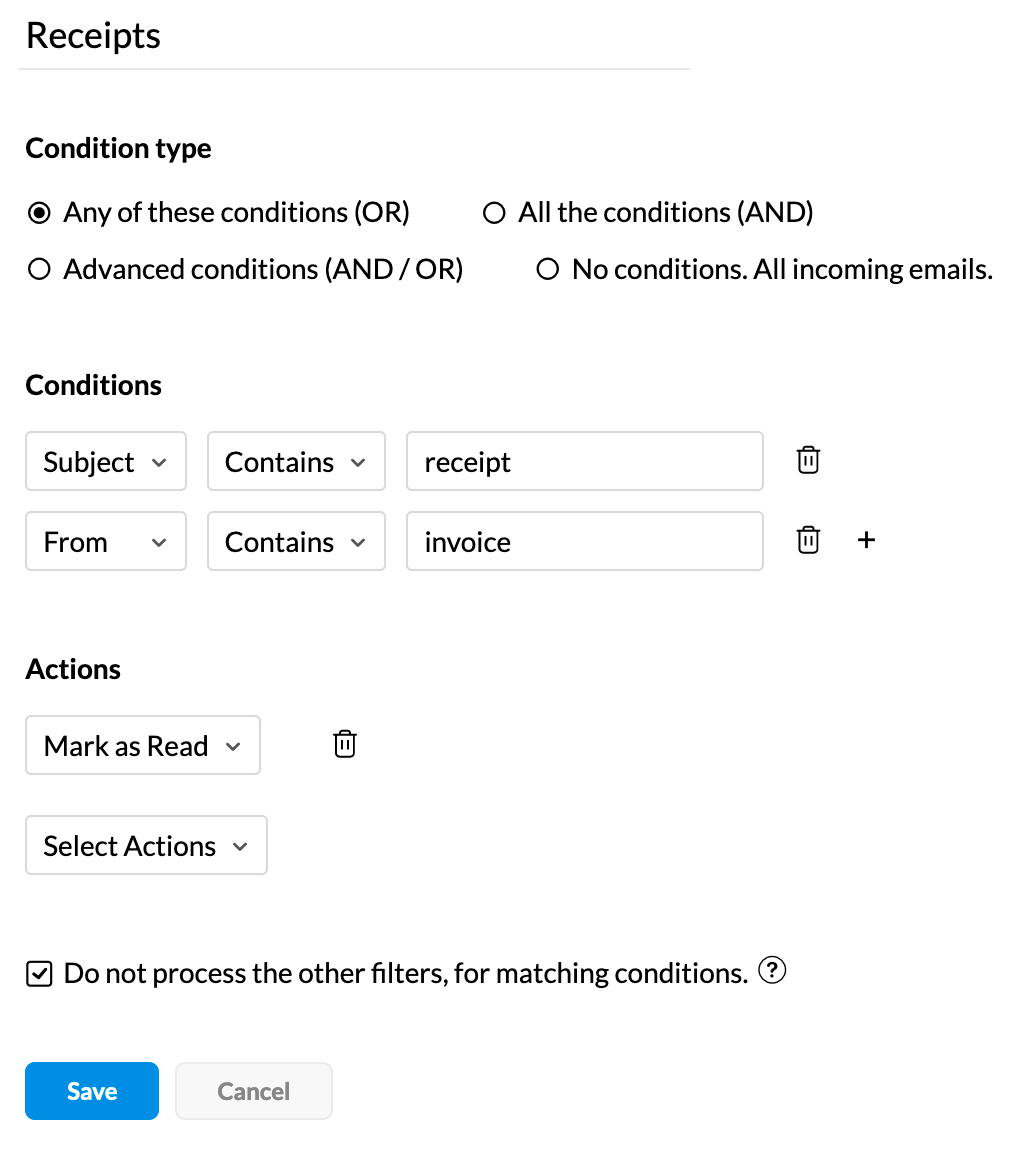
Task: Open the Subject field dropdown
Action: click(106, 462)
